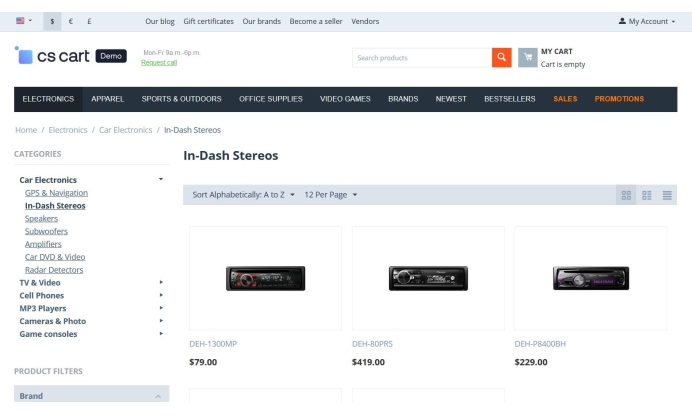Open 12 Per Page dropdown
692x415 pixels.
coord(331,195)
